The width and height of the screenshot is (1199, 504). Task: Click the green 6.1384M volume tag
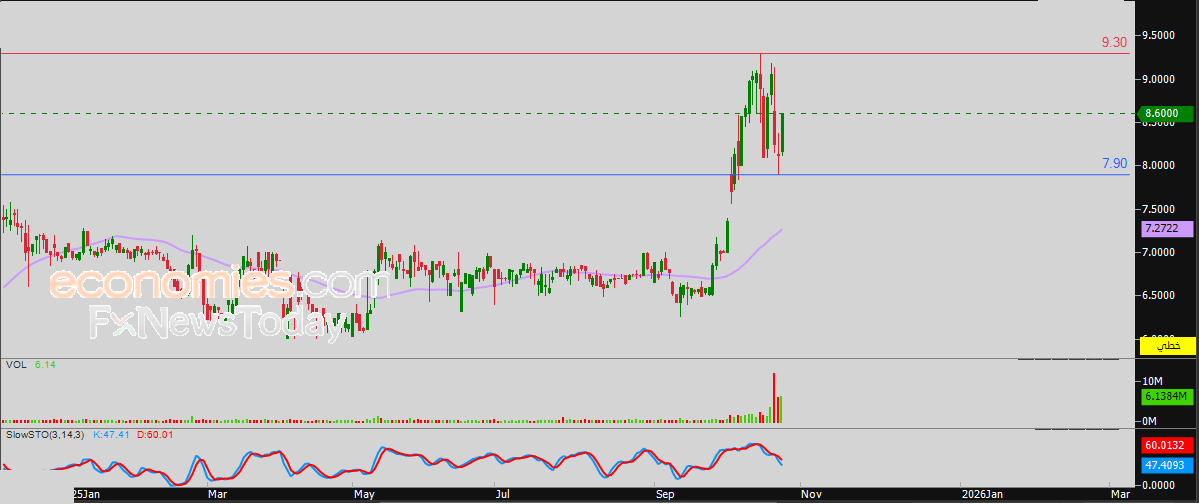pos(1167,396)
